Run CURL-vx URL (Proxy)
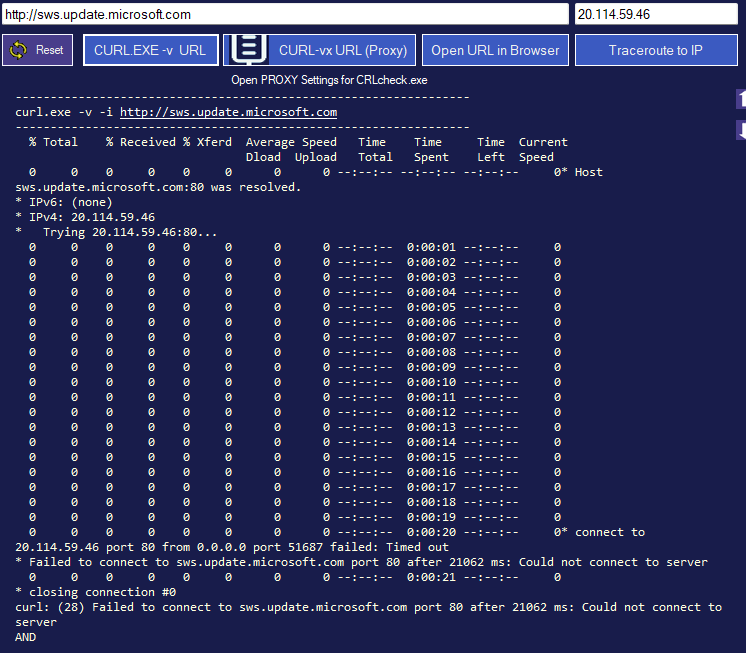746x653 pixels. [x=319, y=50]
